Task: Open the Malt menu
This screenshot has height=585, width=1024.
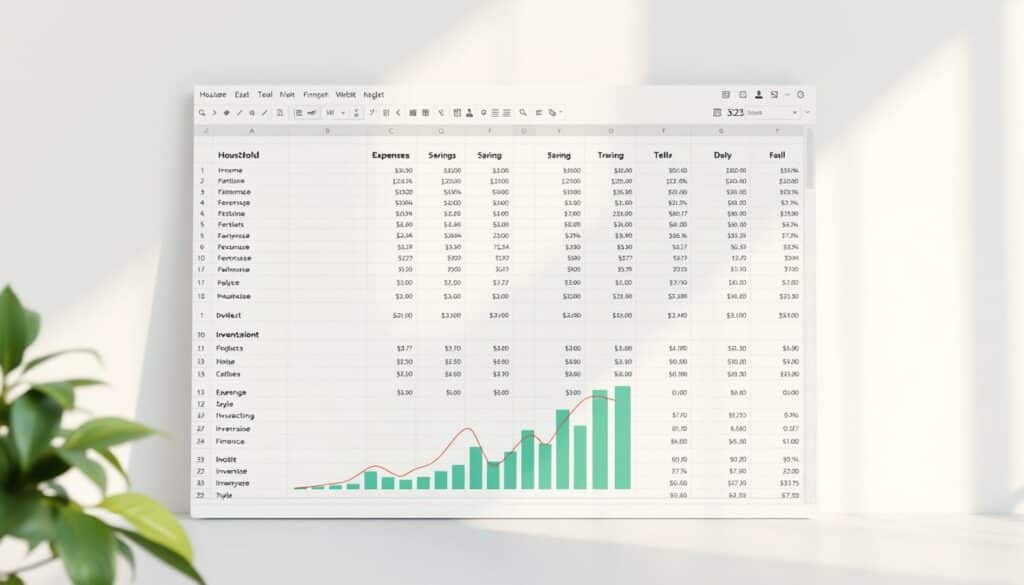Action: [x=287, y=95]
